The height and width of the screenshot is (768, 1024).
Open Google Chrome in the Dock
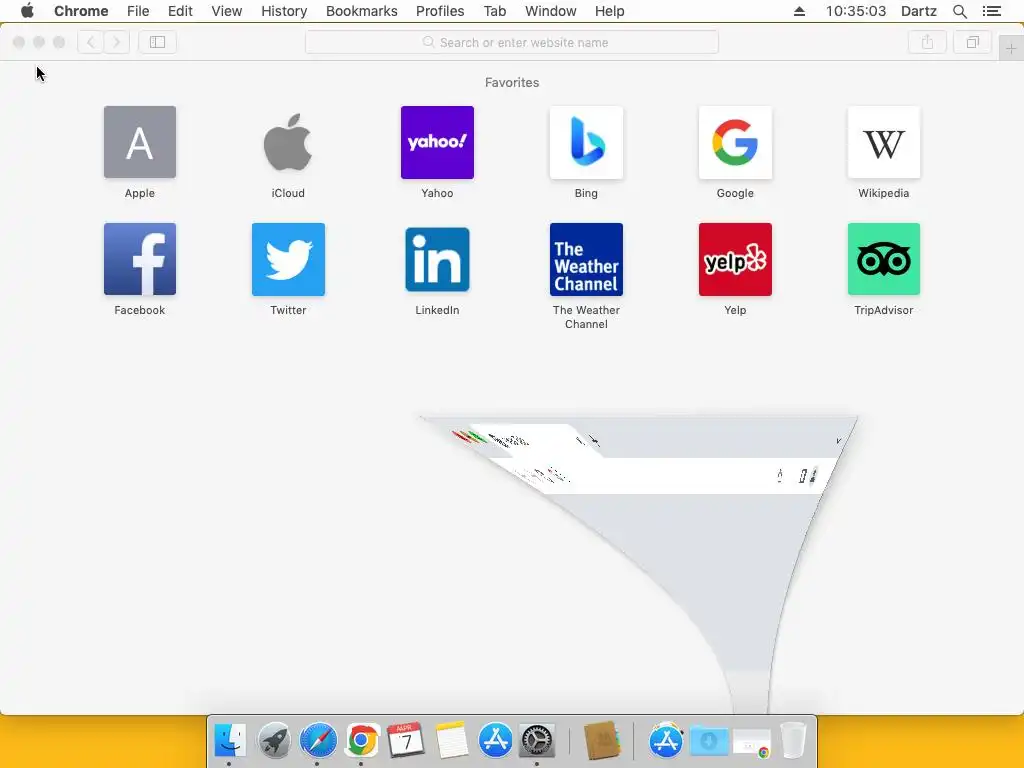click(x=361, y=741)
